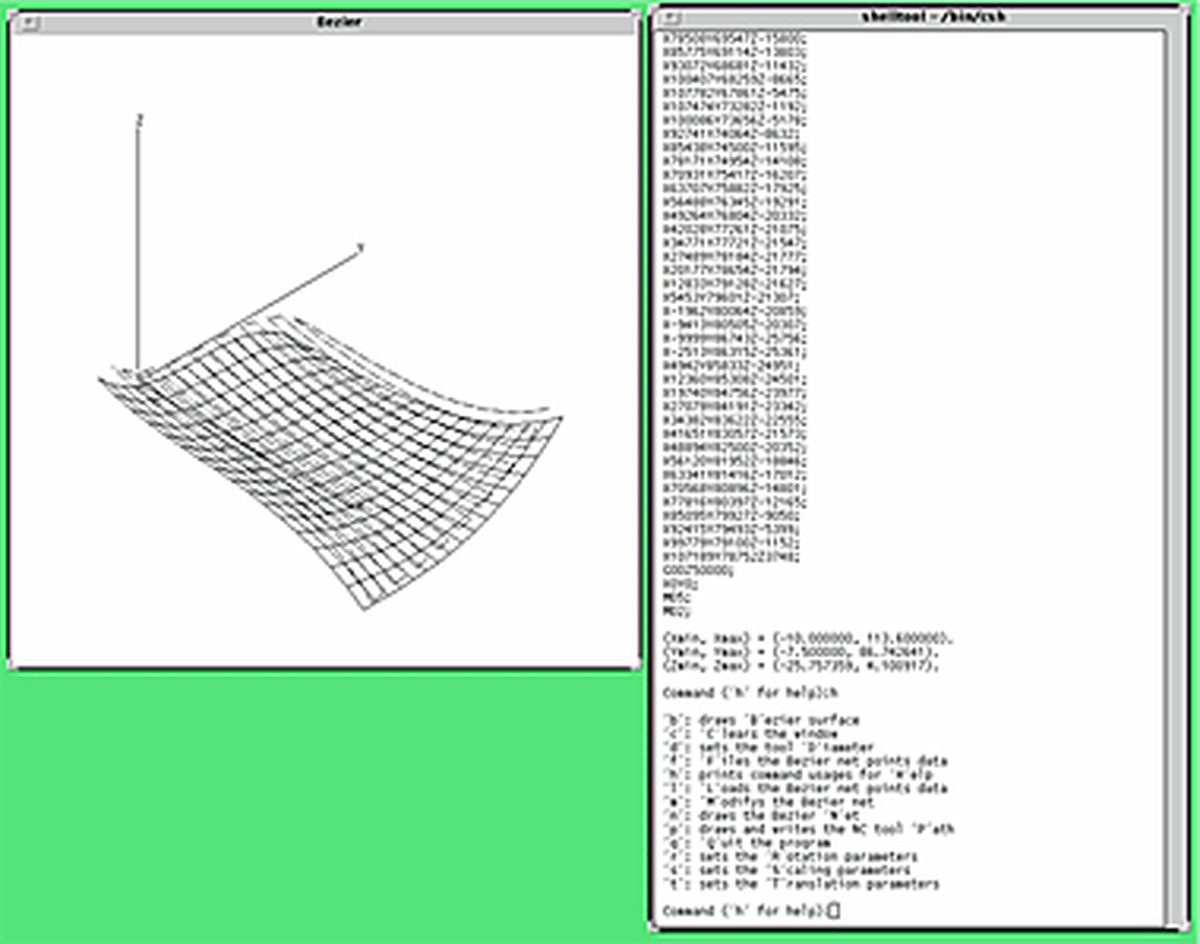The height and width of the screenshot is (944, 1200).
Task: Click the Z axis label in Bezier window
Action: tap(140, 119)
